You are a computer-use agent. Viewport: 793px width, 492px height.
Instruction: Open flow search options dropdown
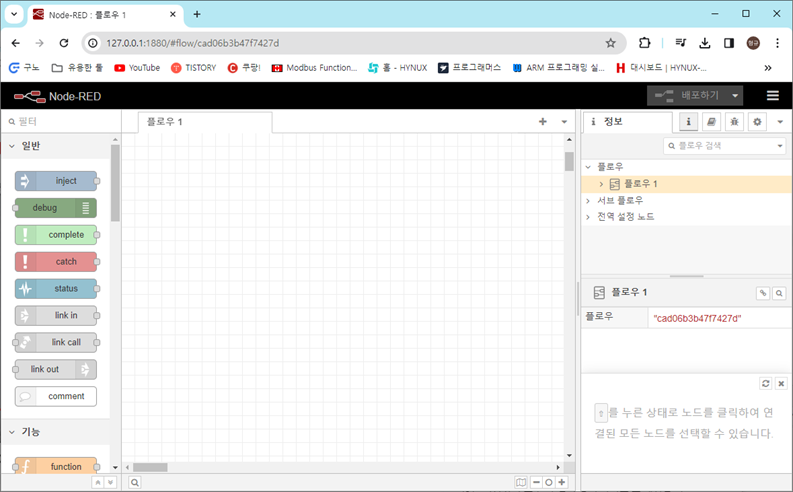pyautogui.click(x=780, y=146)
